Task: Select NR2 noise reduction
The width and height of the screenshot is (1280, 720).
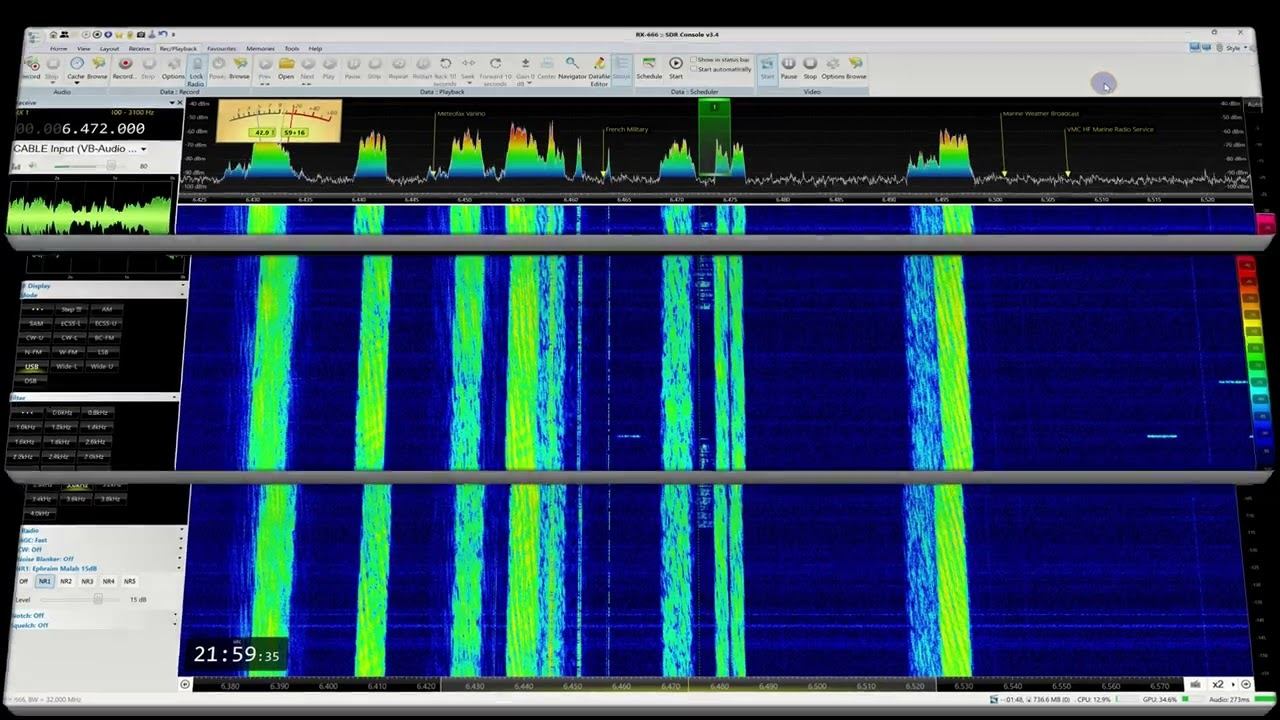Action: point(66,581)
